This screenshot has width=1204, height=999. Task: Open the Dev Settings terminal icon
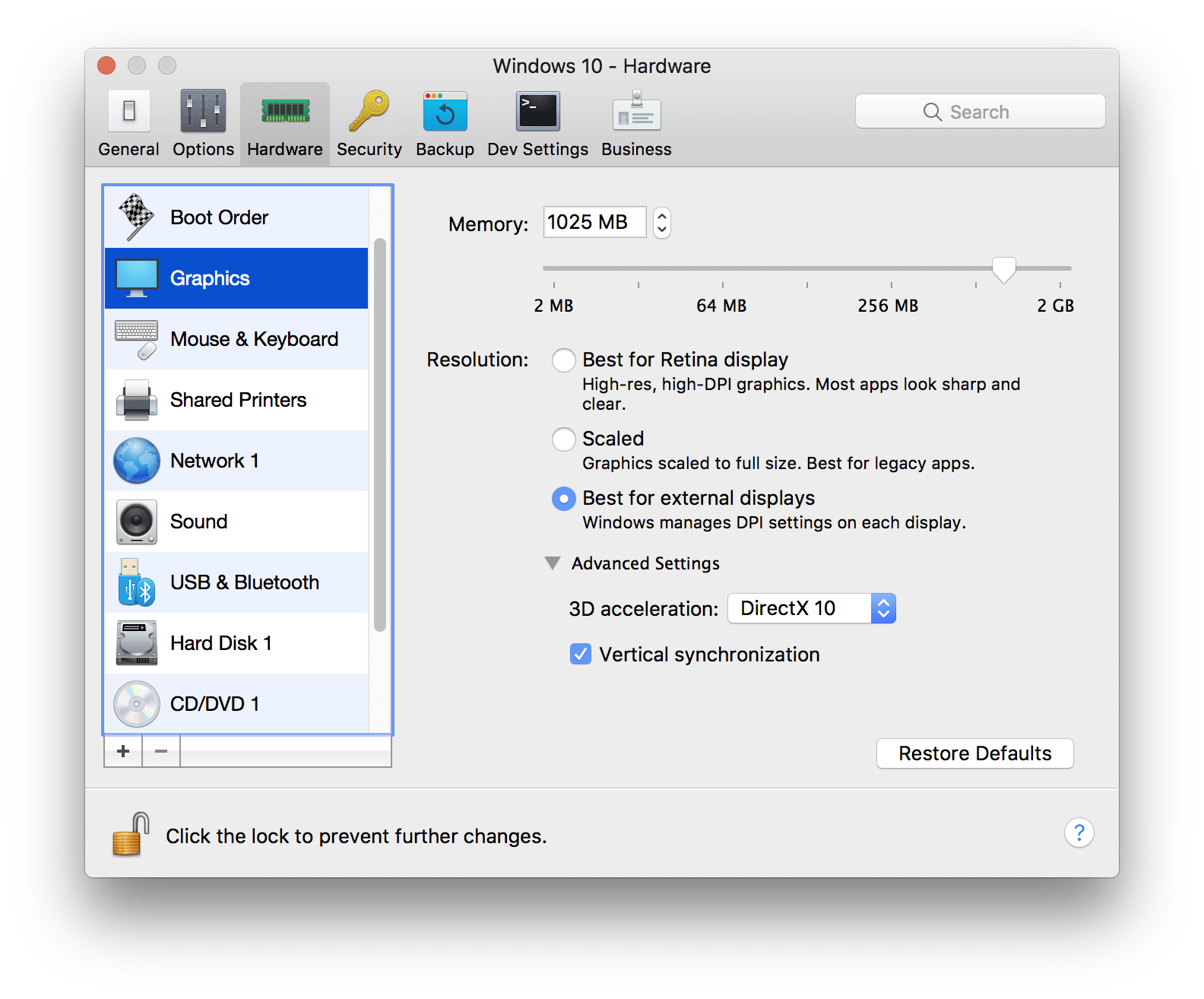(537, 112)
